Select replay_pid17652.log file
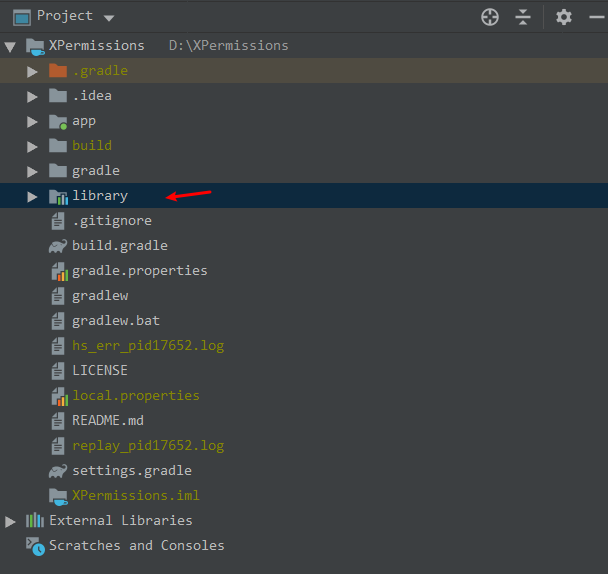Viewport: 608px width, 574px height. click(148, 446)
